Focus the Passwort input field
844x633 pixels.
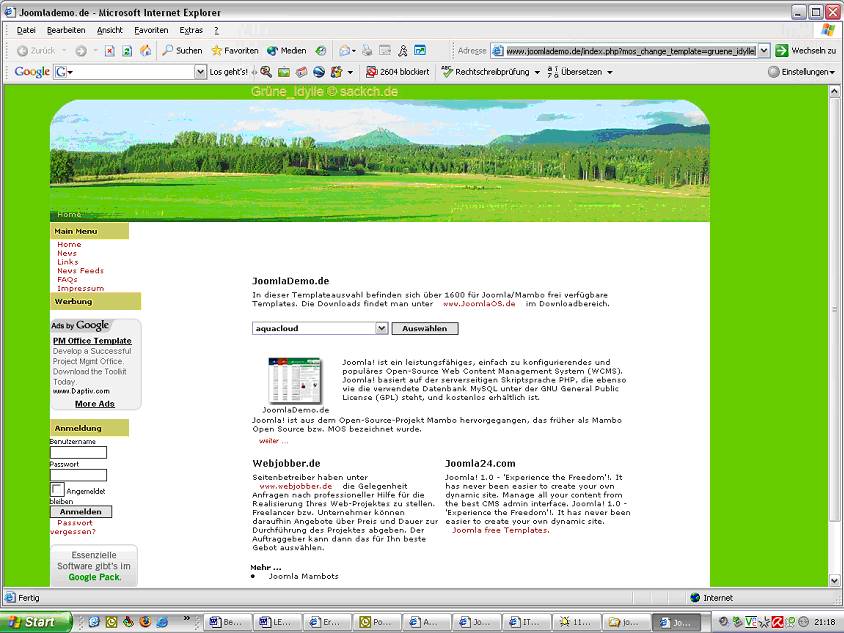point(79,475)
